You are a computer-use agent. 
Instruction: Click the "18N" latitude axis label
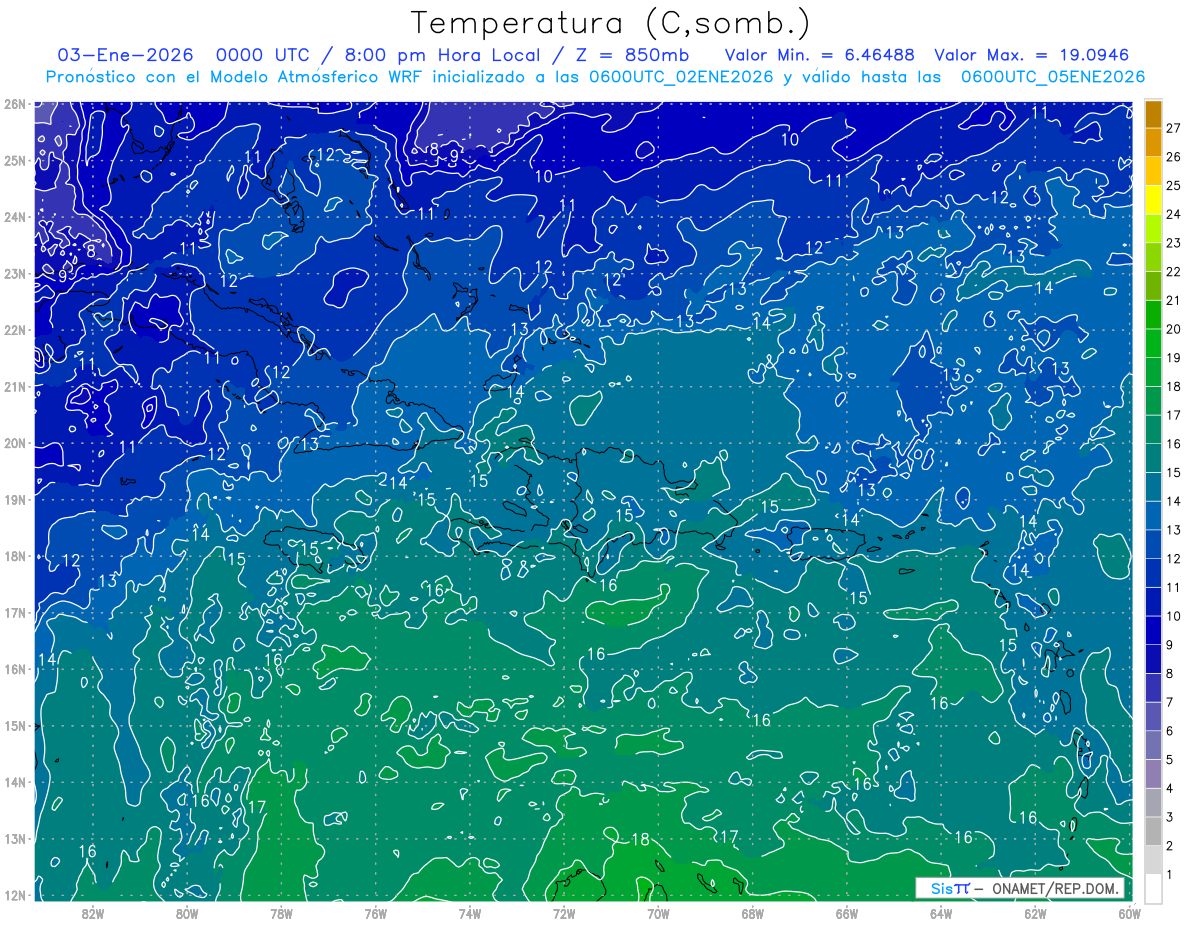point(14,556)
